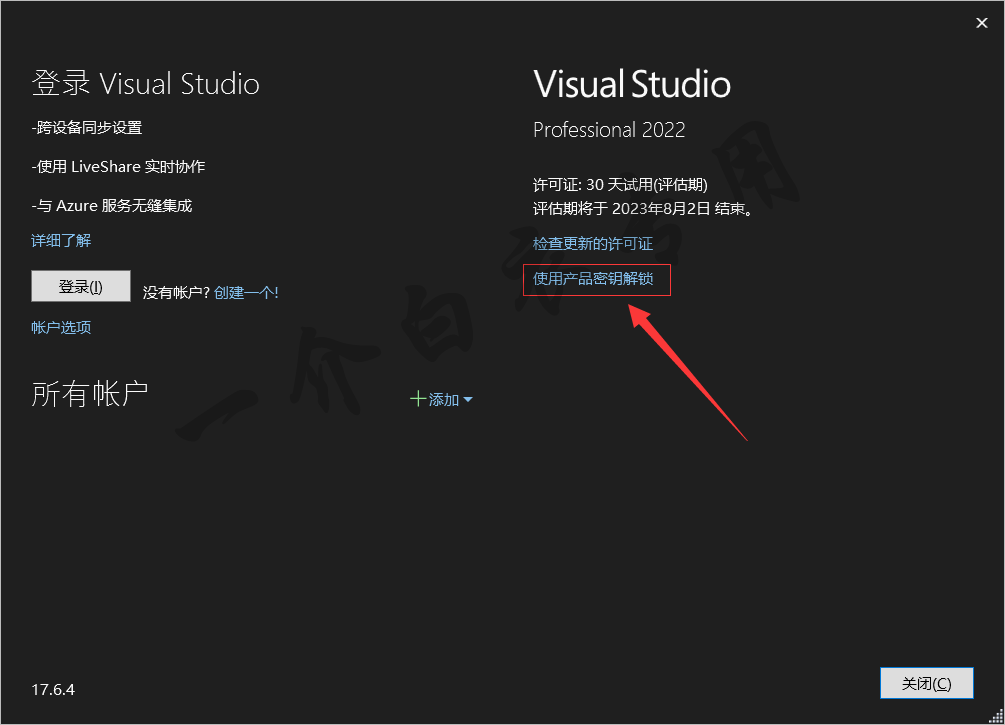Viewport: 1005px width, 725px height.
Task: Click the Professional 2022 edition text
Action: click(609, 130)
